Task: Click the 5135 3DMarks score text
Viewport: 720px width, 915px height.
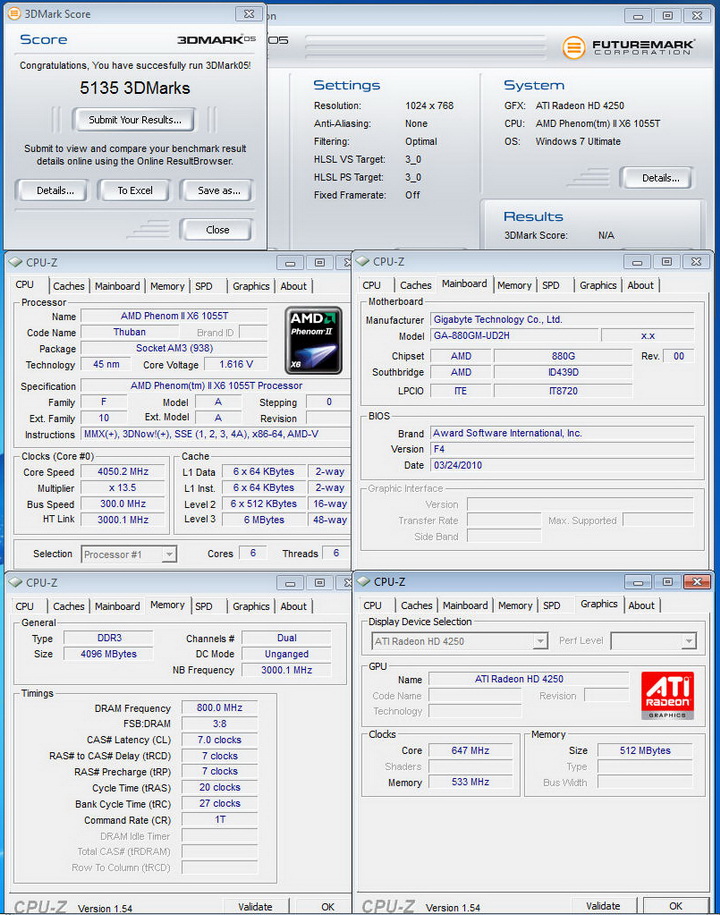Action: pyautogui.click(x=135, y=88)
